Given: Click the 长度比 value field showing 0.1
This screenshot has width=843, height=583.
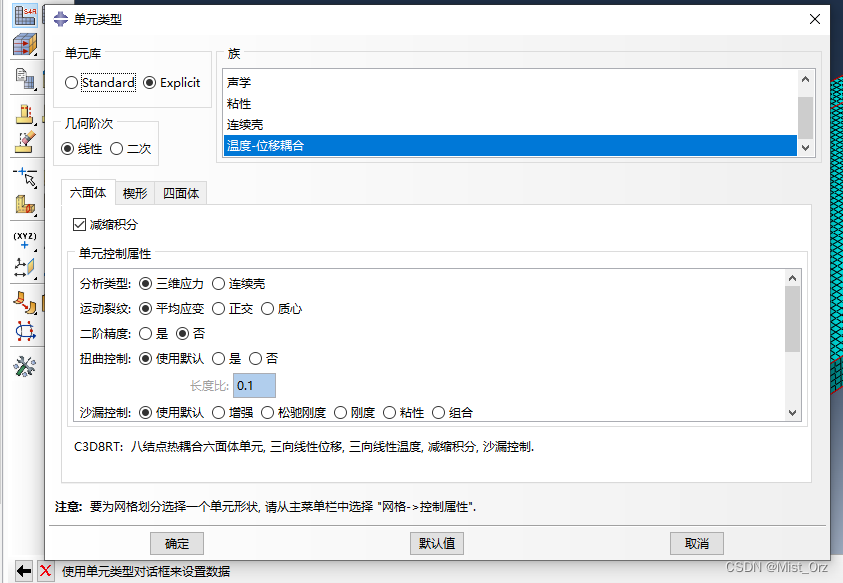Looking at the screenshot, I should coord(253,385).
